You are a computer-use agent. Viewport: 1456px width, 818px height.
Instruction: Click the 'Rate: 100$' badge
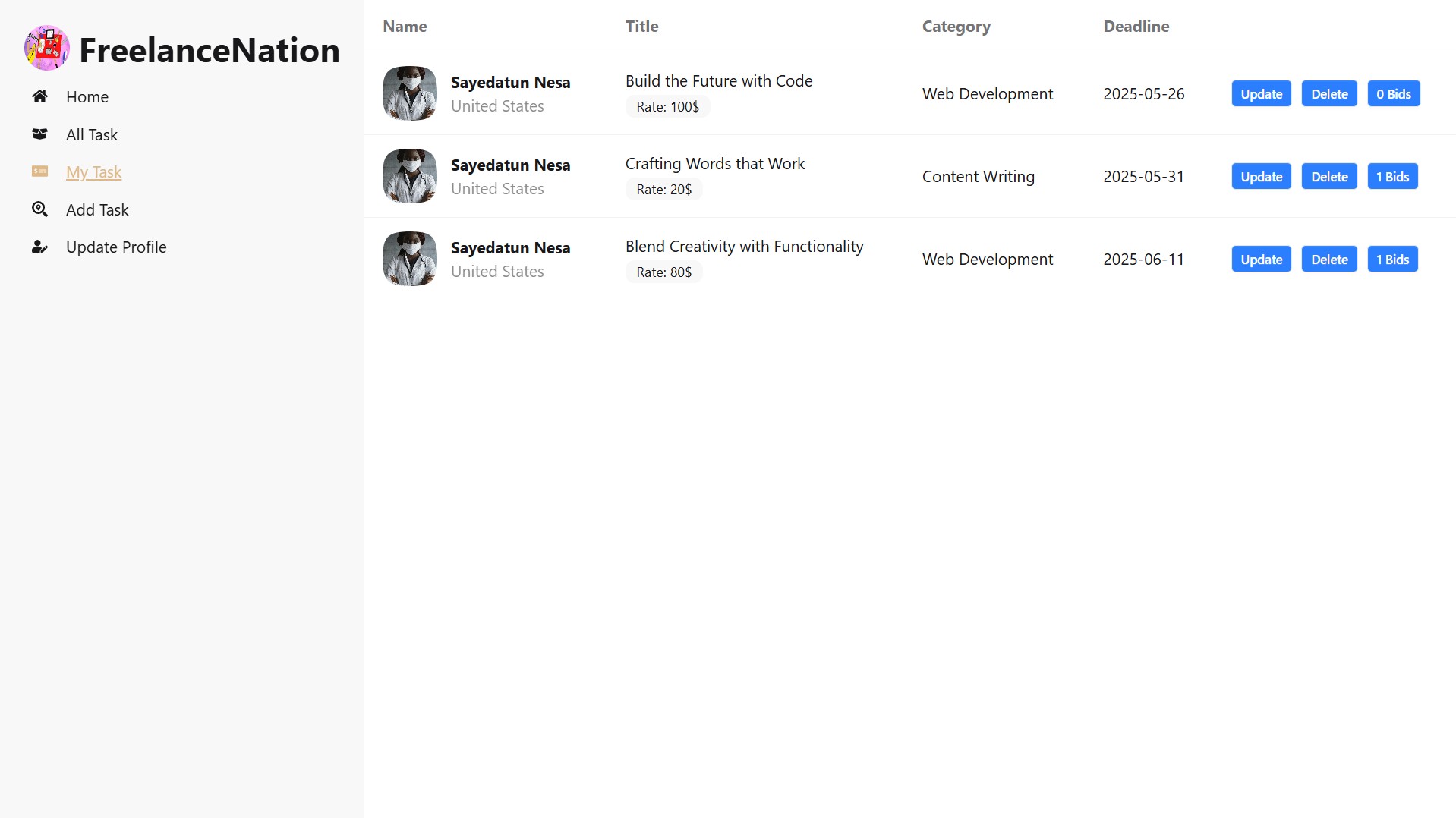[667, 107]
